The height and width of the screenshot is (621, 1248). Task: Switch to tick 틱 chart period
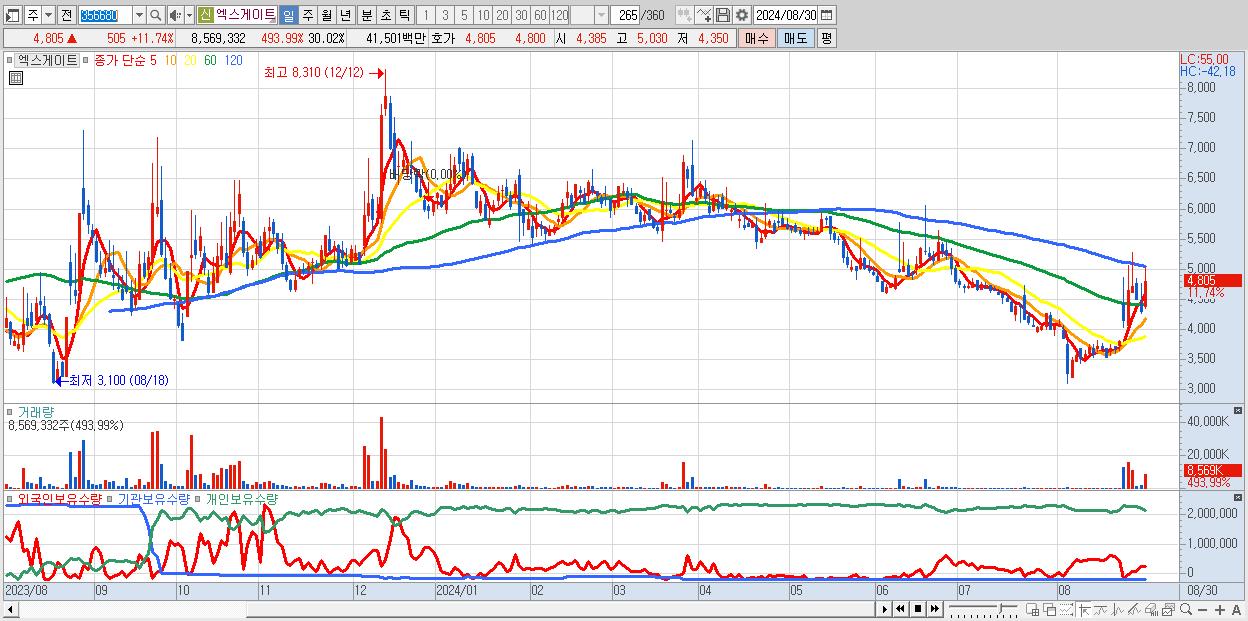(x=404, y=15)
